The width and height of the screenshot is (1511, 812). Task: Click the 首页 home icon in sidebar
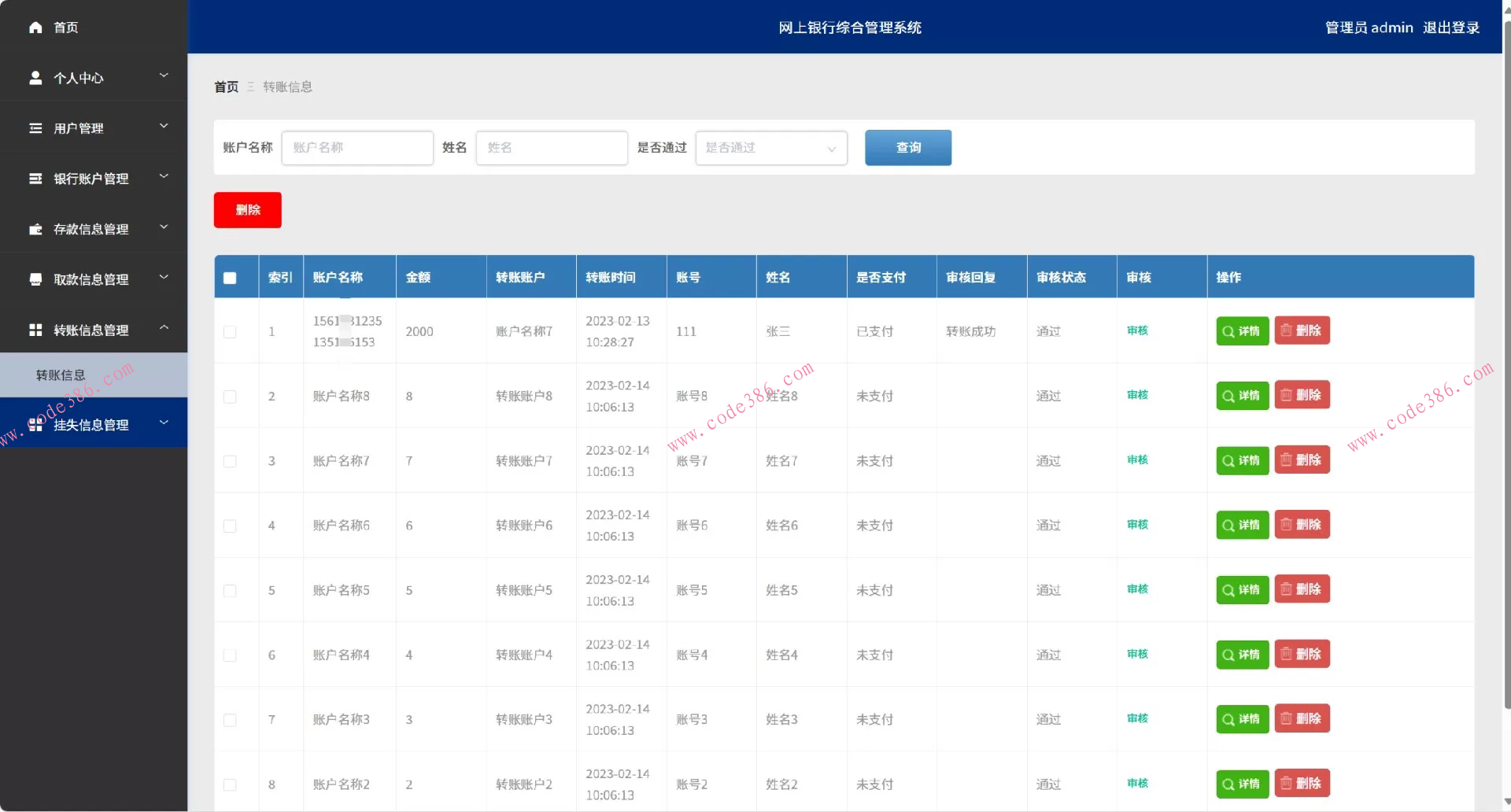coord(35,27)
